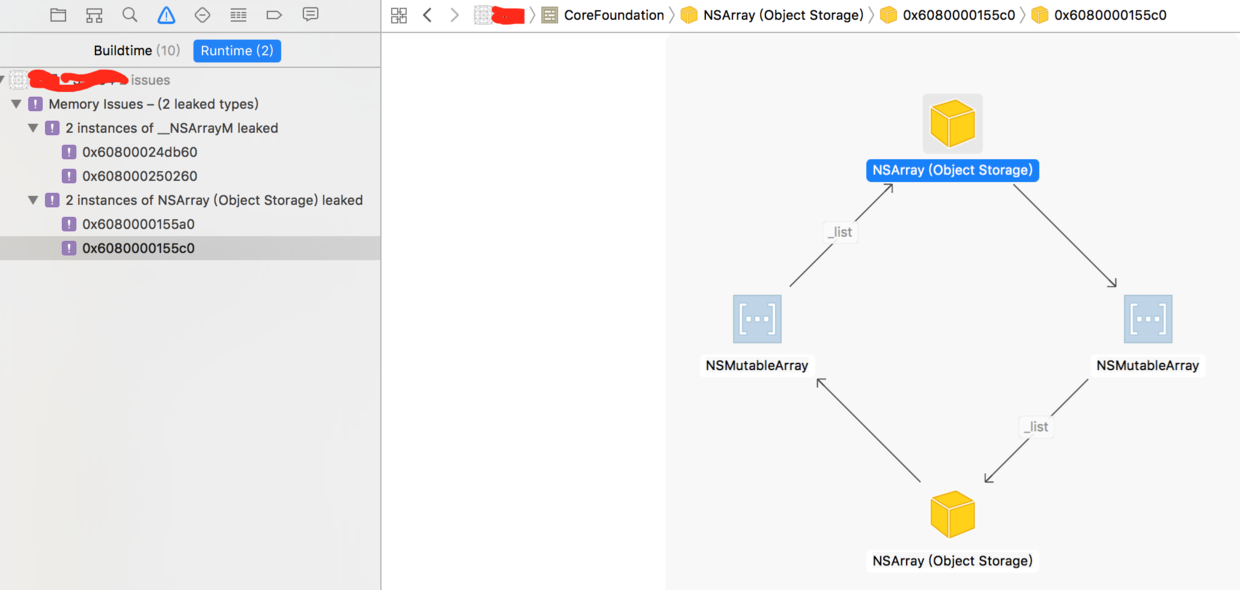
Task: Click CoreFoundation in the jump bar
Action: point(612,15)
